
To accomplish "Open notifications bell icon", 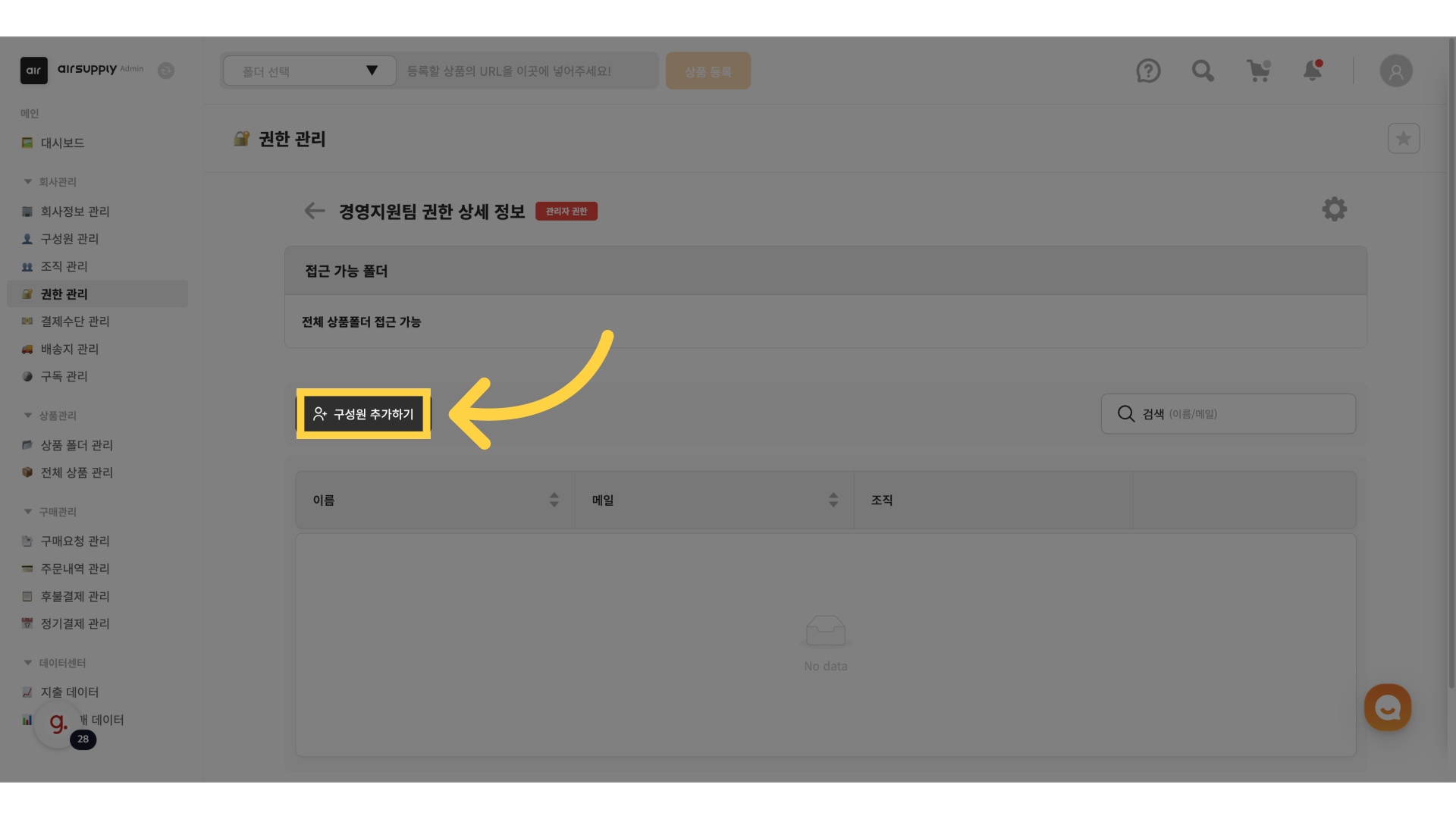I will click(x=1313, y=71).
